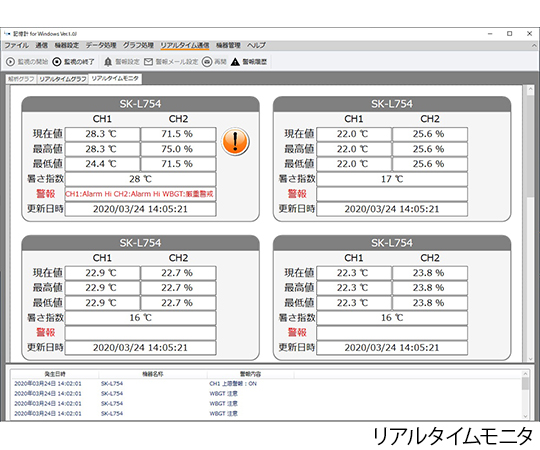540x450 pixels.
Task: Click the red alarm text field of first SK-L754
Action: pyautogui.click(x=141, y=194)
